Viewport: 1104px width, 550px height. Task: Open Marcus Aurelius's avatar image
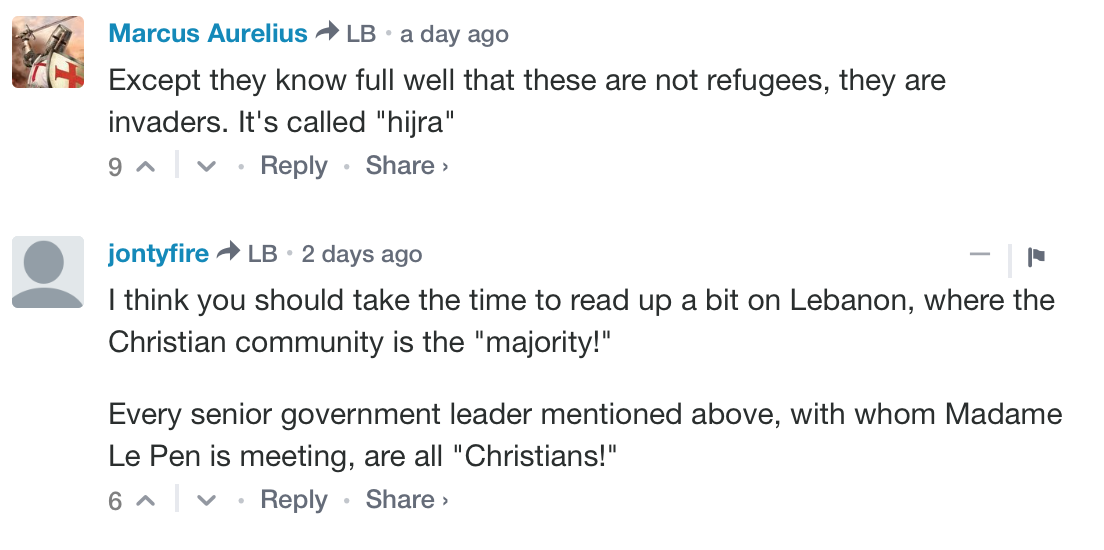pyautogui.click(x=48, y=52)
